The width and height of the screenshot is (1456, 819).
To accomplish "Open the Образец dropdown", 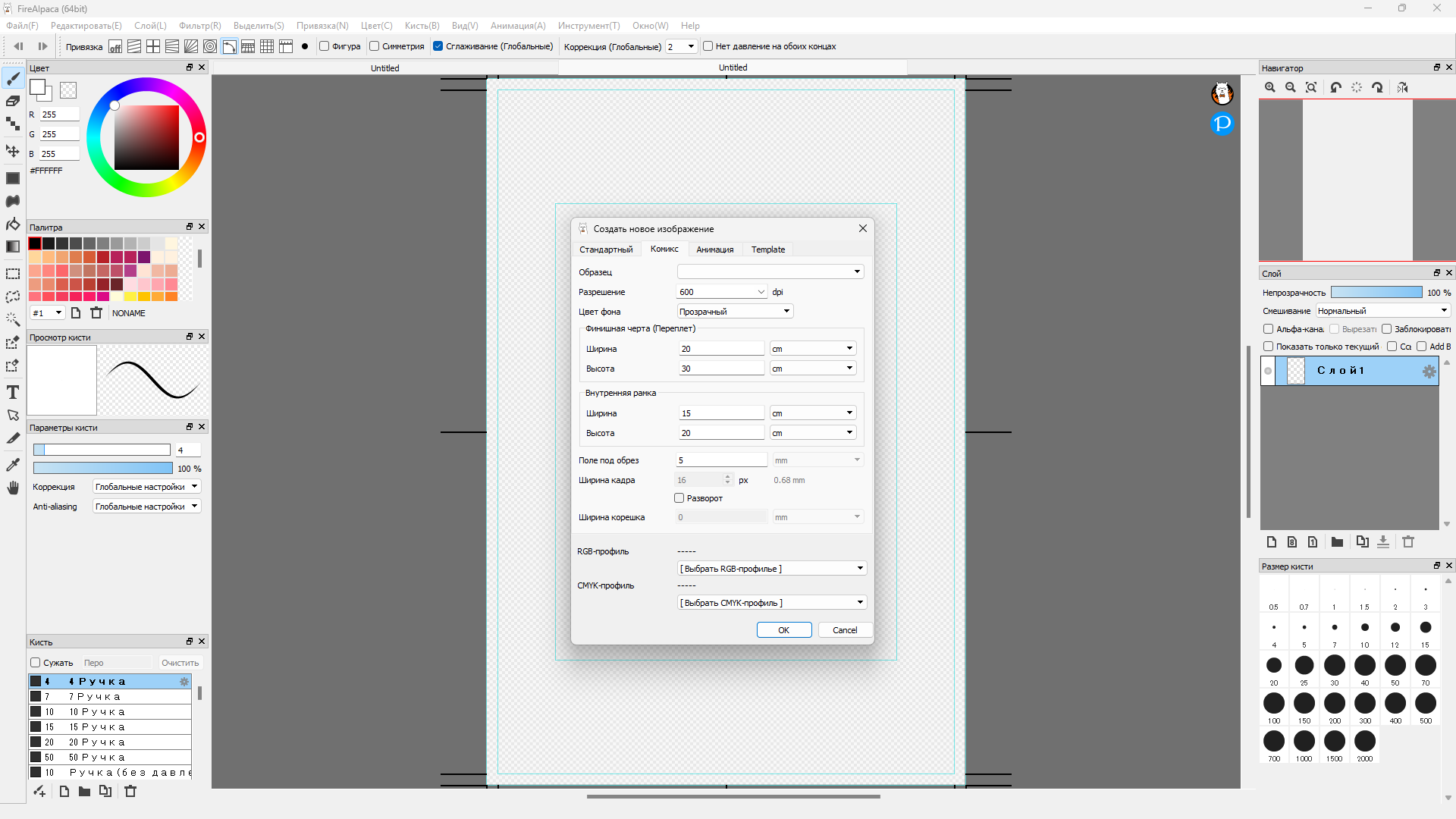I will [770, 271].
